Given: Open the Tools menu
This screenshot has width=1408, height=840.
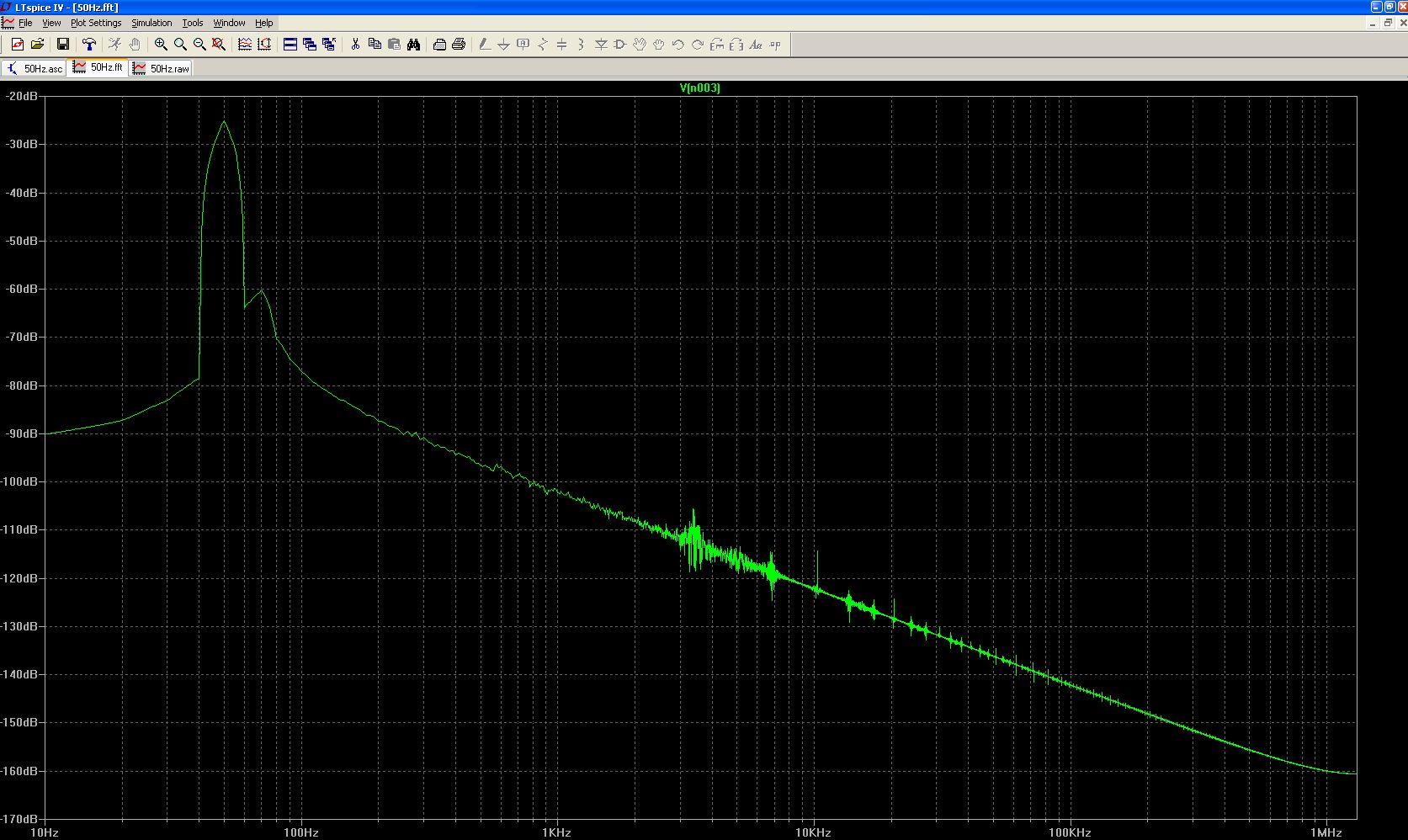Looking at the screenshot, I should click(x=193, y=23).
